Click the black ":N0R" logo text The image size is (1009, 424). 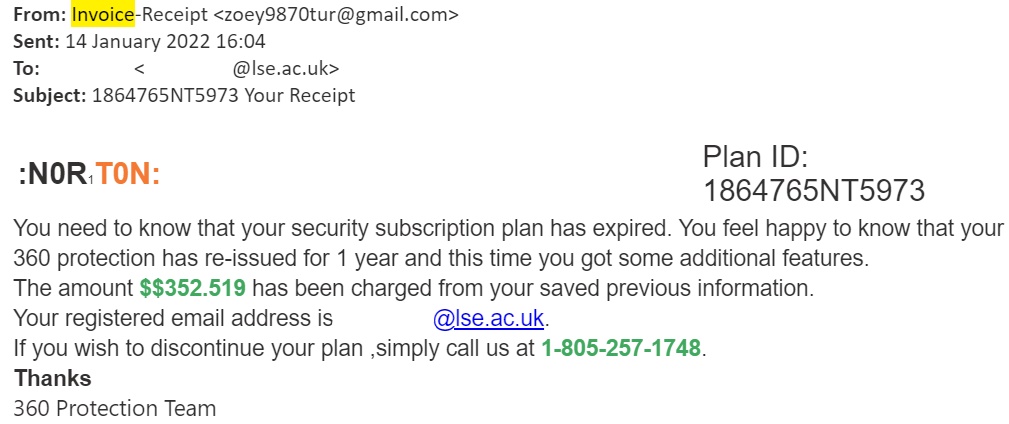click(x=53, y=175)
